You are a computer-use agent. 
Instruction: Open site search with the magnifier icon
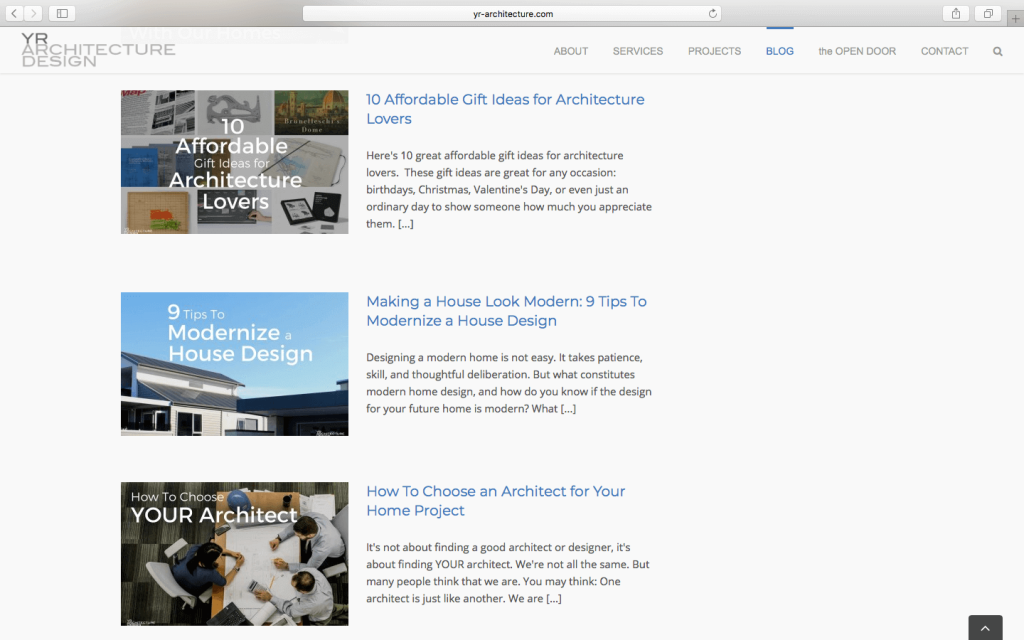pyautogui.click(x=997, y=51)
